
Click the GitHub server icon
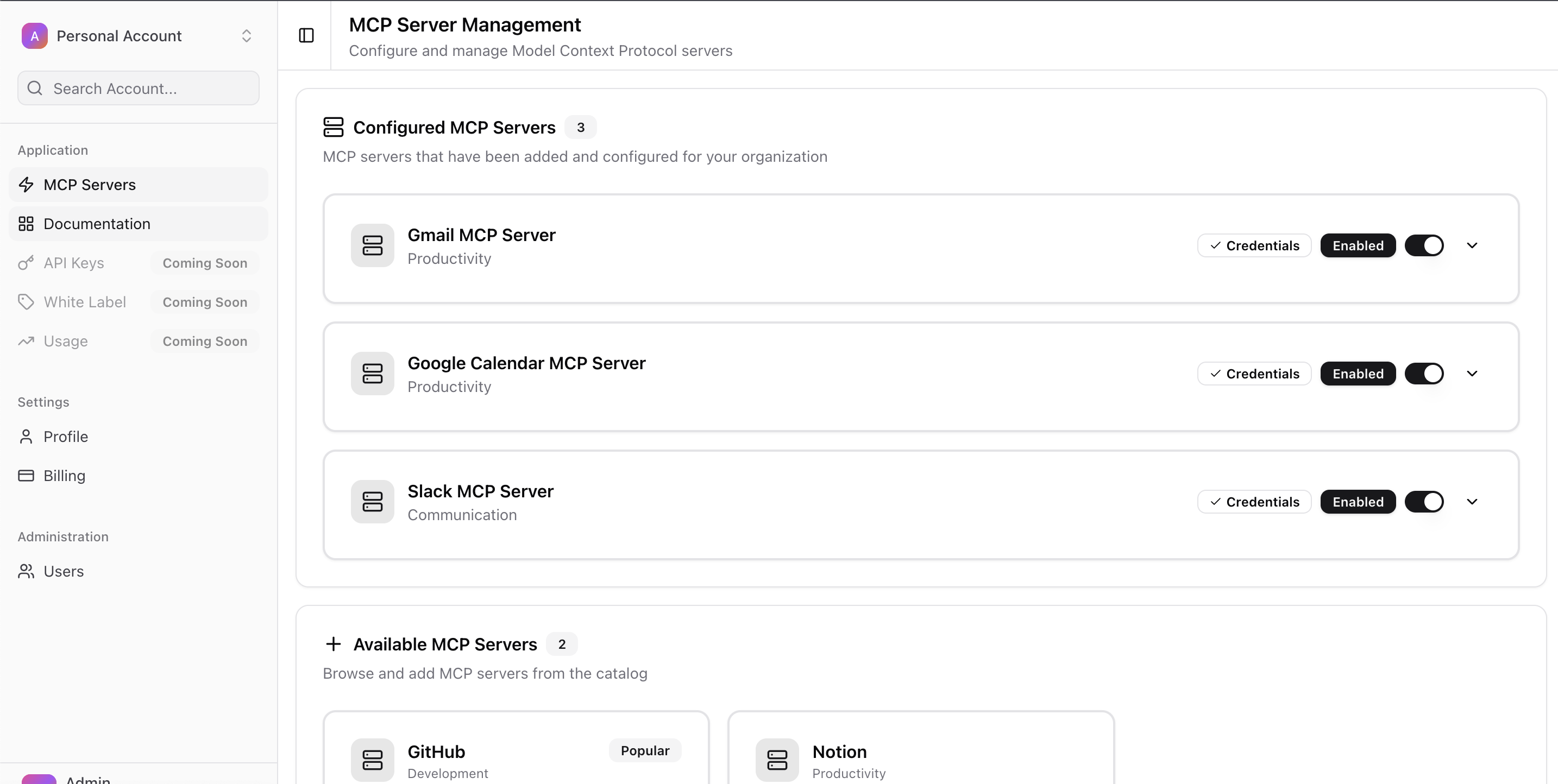click(x=372, y=759)
